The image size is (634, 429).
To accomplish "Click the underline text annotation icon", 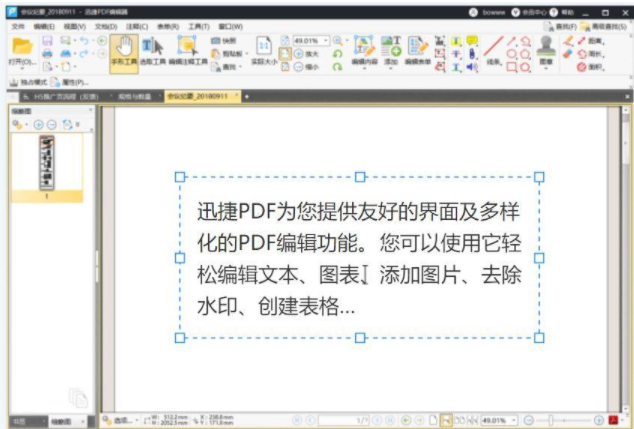I will (x=456, y=67).
